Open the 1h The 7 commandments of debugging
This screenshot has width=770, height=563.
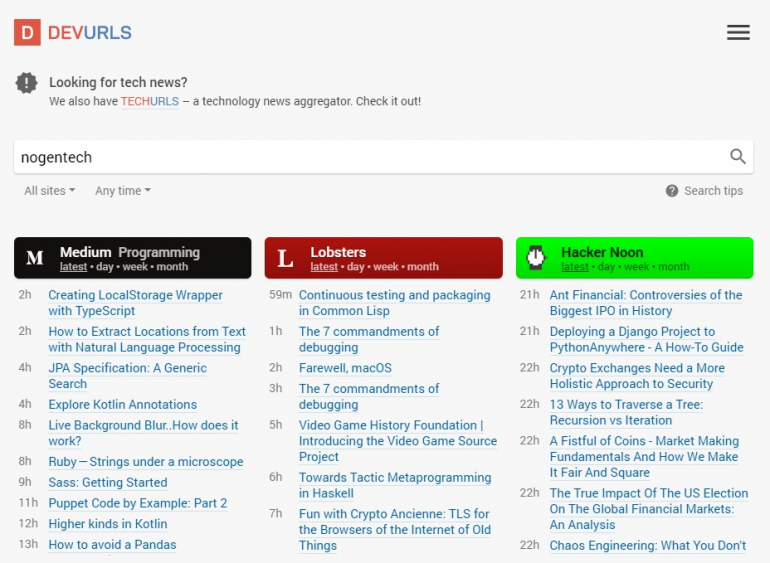point(369,339)
